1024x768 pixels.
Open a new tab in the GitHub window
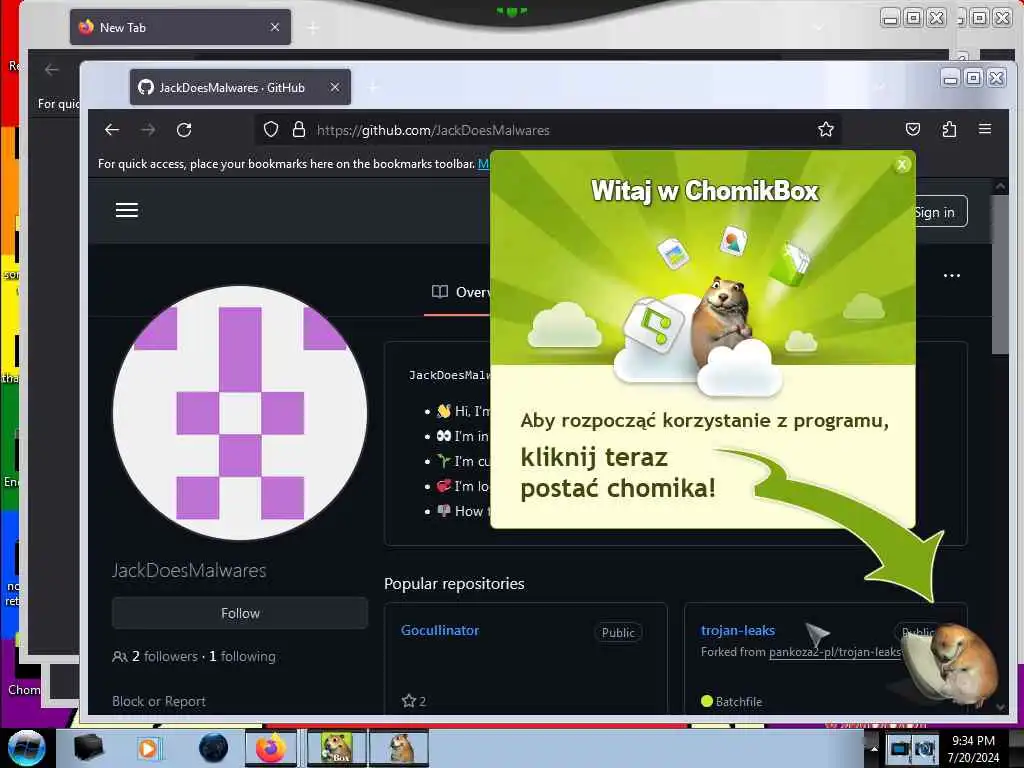coord(374,88)
